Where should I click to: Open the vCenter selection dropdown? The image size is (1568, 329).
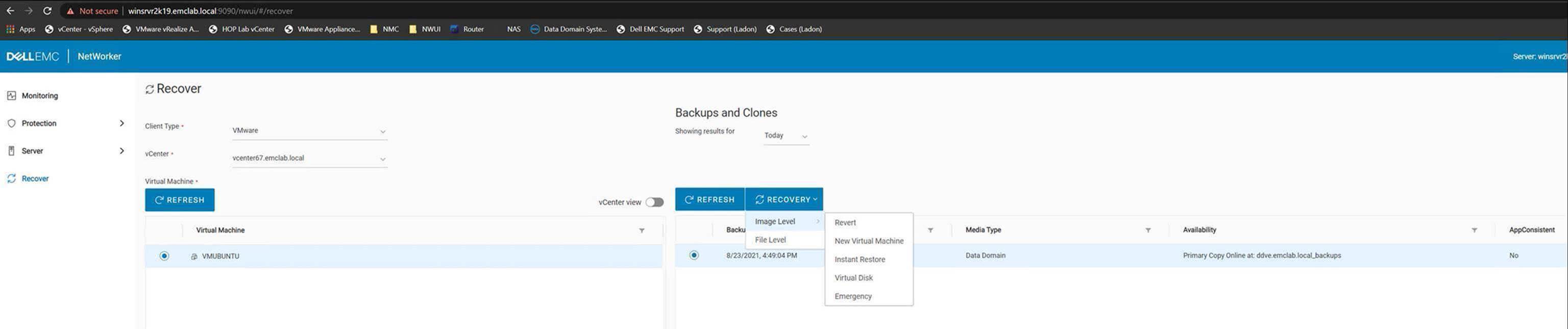[309, 158]
